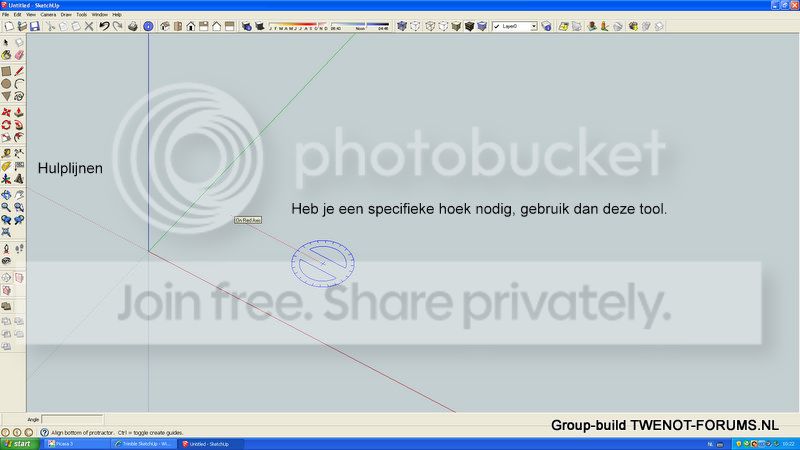Select the Position Camera tool
800x450 pixels.
click(6, 249)
